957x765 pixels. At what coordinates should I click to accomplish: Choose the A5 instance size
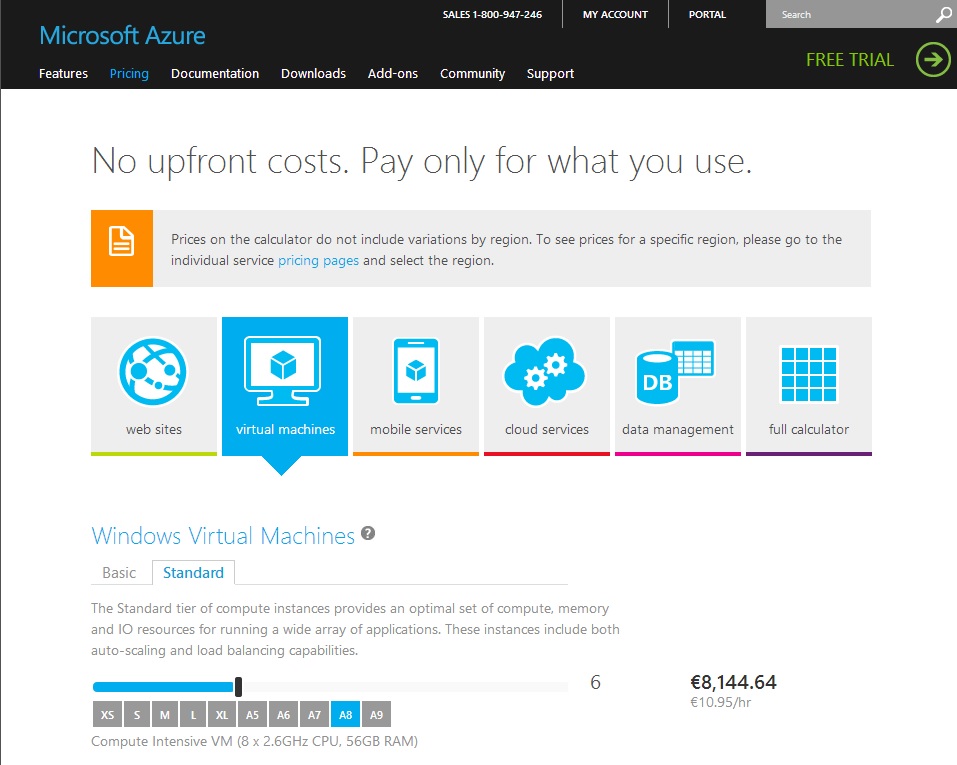coord(253,714)
